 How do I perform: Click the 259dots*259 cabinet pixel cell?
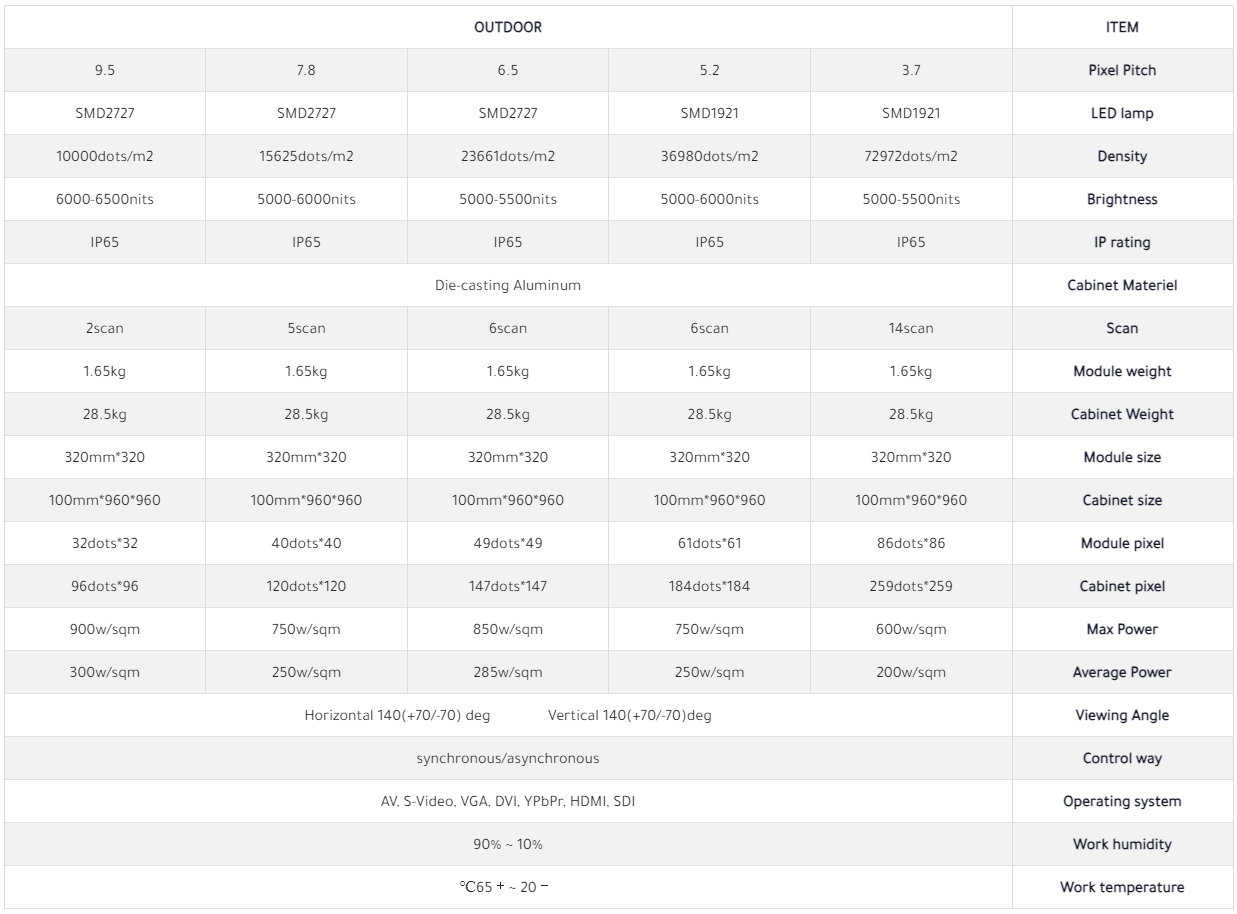911,587
